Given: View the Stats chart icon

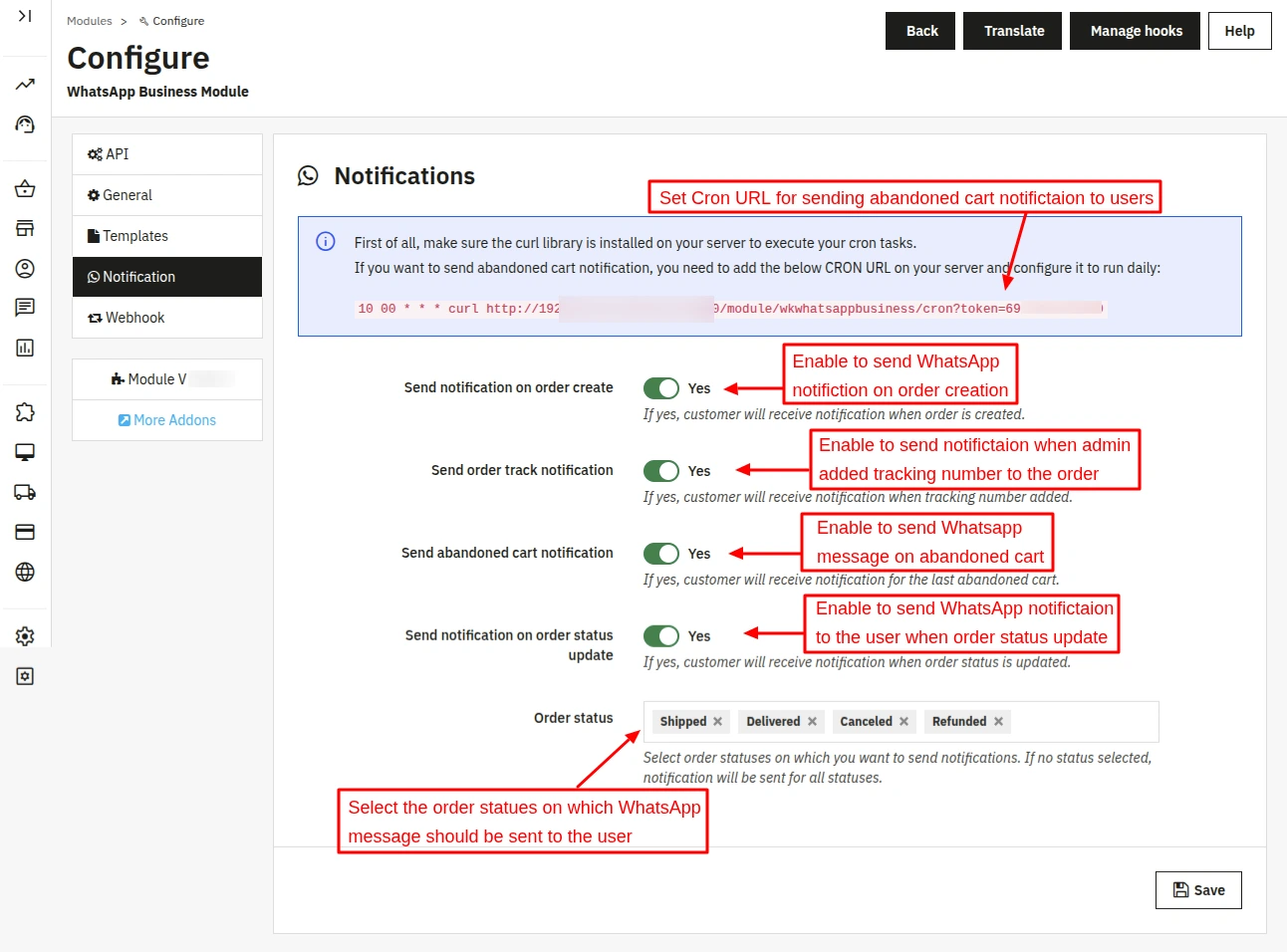Looking at the screenshot, I should click(25, 348).
